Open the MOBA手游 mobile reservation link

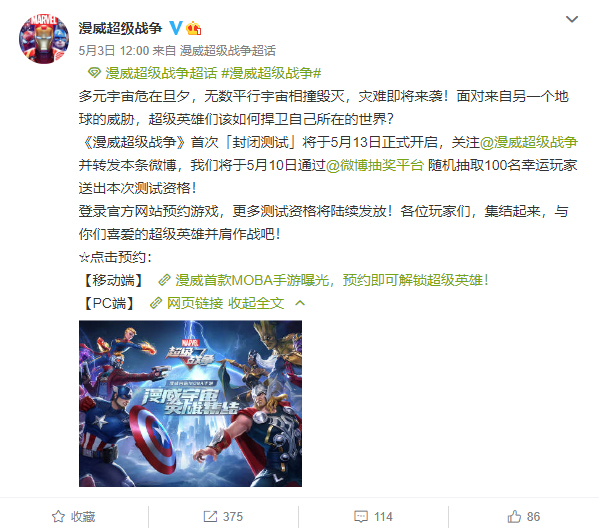point(332,280)
